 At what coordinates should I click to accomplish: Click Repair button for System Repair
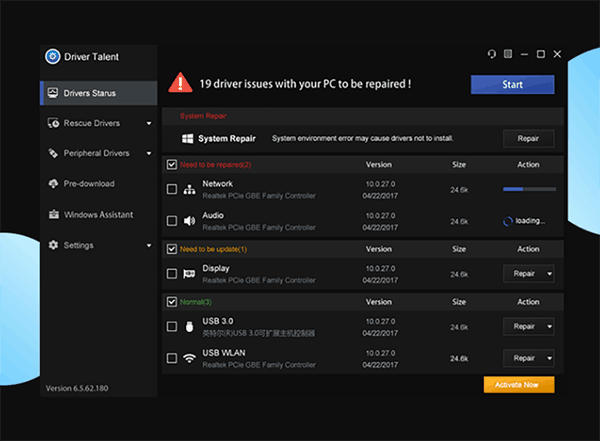[x=528, y=138]
